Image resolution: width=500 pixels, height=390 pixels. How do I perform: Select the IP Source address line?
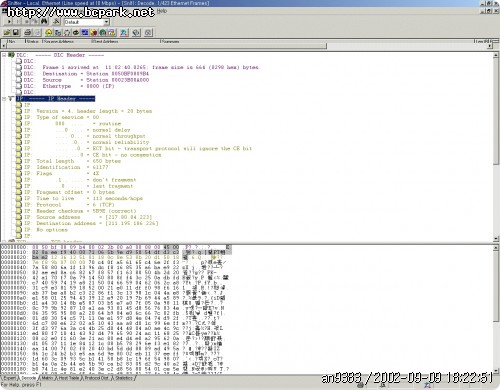point(88,217)
